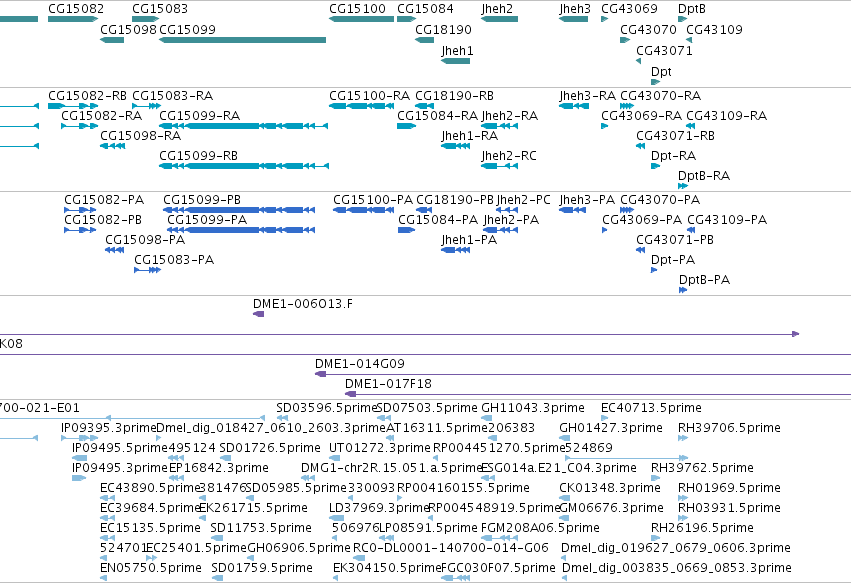The image size is (851, 583).
Task: Select the EC43890.5prime EST label
Action: [x=150, y=488]
